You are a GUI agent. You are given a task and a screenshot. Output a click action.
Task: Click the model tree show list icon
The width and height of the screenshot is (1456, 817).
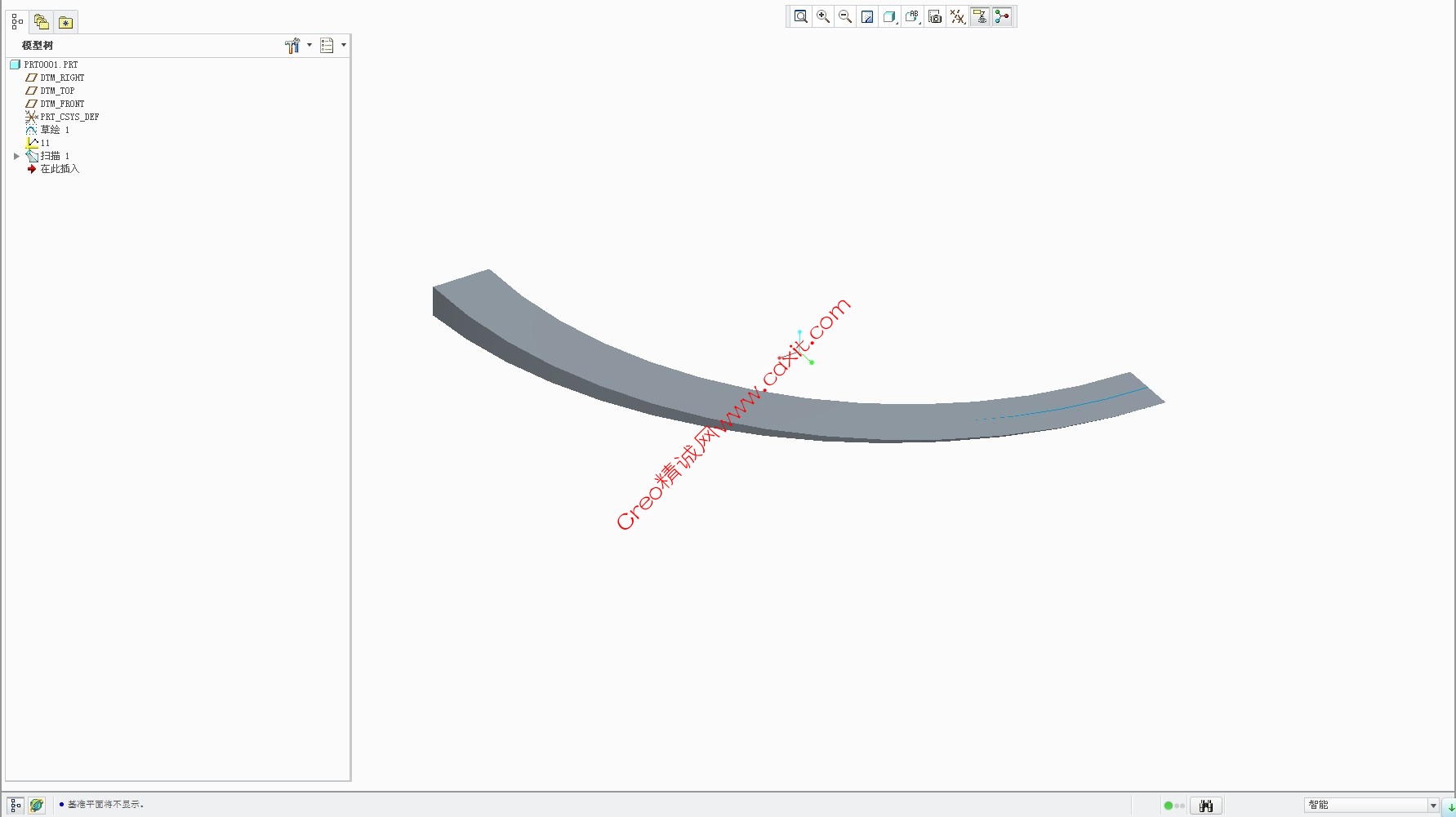point(327,46)
